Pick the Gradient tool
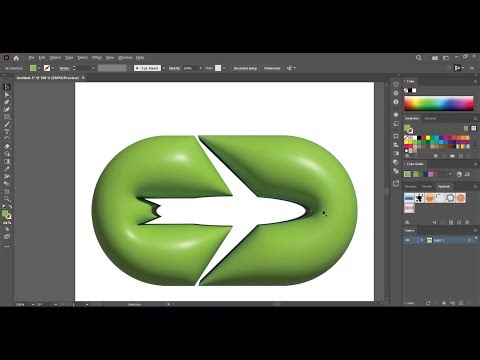480x360 pixels. [7, 161]
